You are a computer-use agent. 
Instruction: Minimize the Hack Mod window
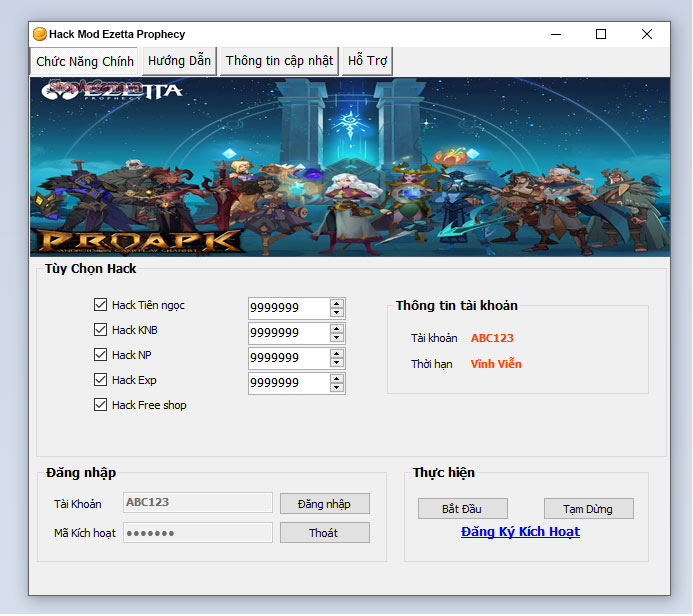coord(556,34)
